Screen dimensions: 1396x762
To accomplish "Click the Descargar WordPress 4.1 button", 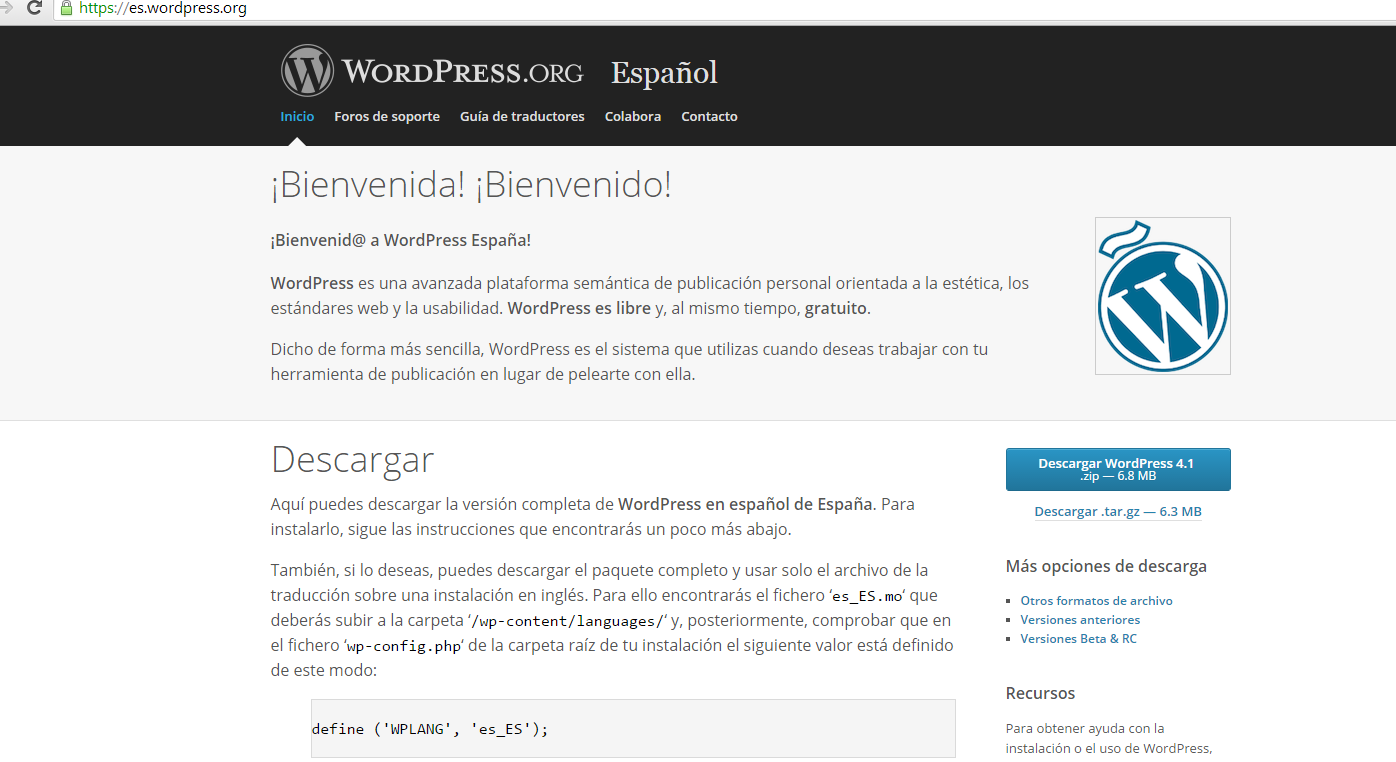I will [1118, 470].
